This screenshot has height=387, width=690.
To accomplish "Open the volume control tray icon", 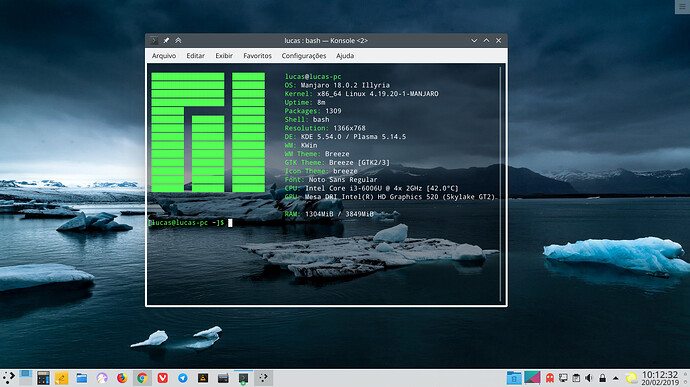I will tap(589, 378).
